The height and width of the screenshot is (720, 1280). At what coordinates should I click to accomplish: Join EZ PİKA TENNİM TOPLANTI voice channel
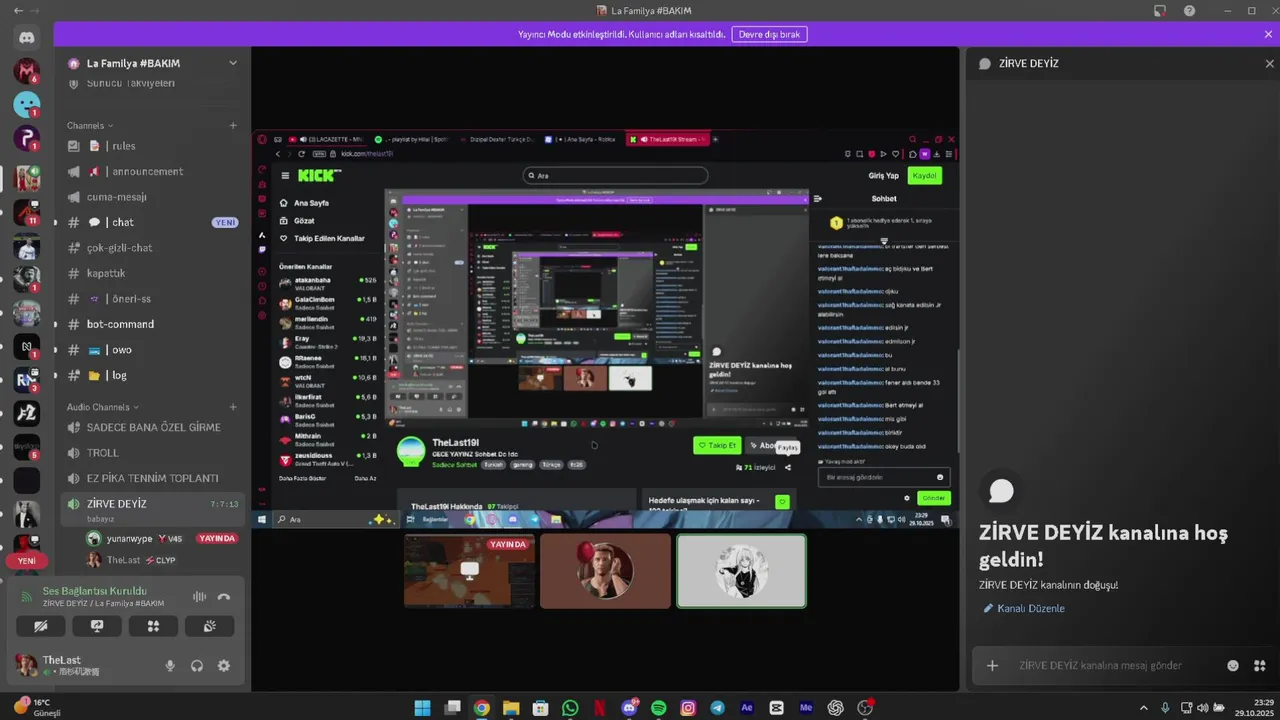(x=152, y=478)
